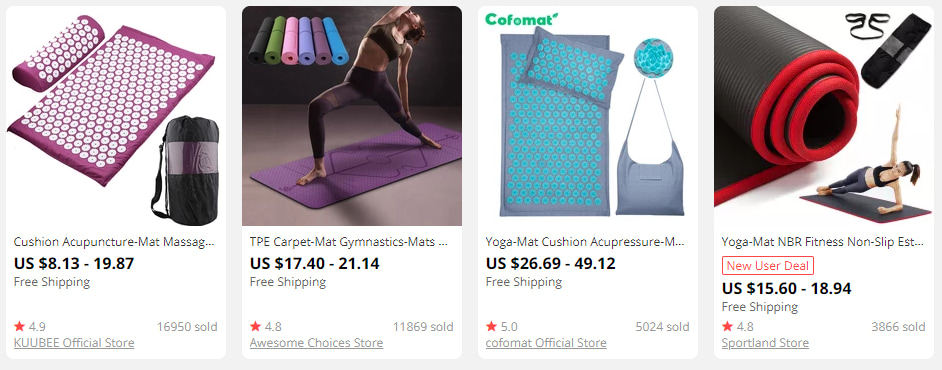
Task: Visit Awesome Choices Store link
Action: [x=317, y=343]
